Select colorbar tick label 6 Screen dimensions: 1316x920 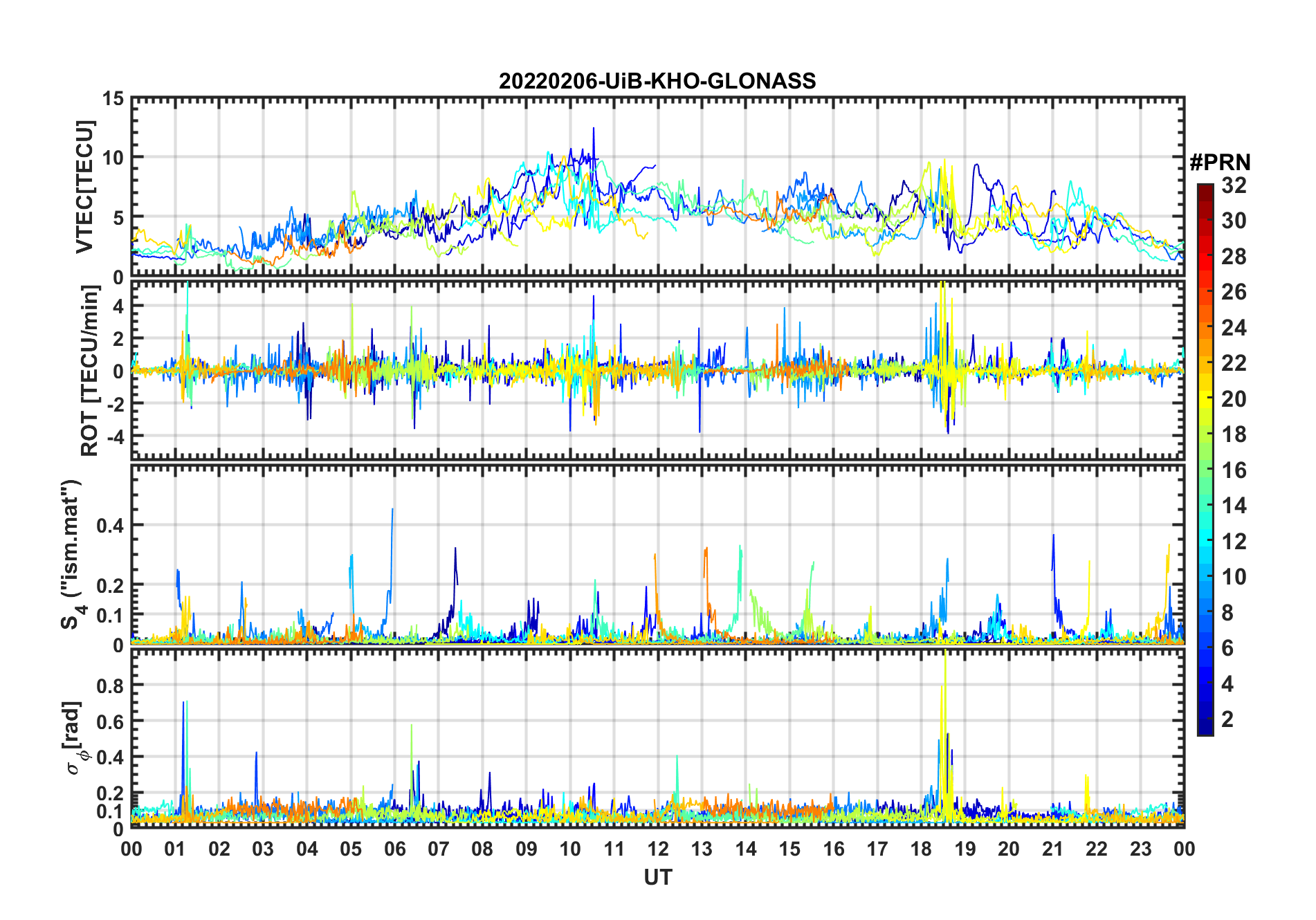click(x=1227, y=648)
